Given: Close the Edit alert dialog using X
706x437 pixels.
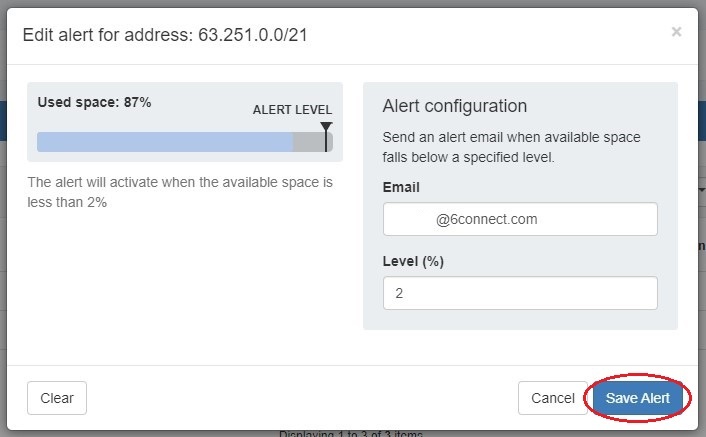Looking at the screenshot, I should tap(676, 32).
